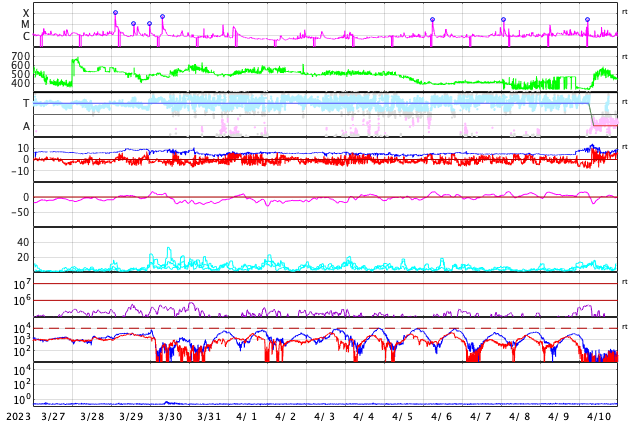Screen dimensions: 634x424
Task: Select the 3/27 date label
Action: tap(53, 416)
